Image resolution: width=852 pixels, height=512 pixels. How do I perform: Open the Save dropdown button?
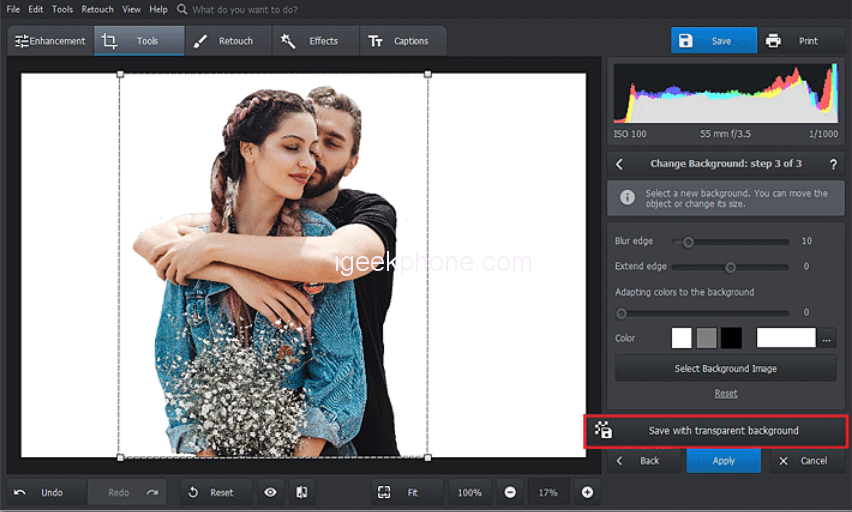[x=714, y=41]
